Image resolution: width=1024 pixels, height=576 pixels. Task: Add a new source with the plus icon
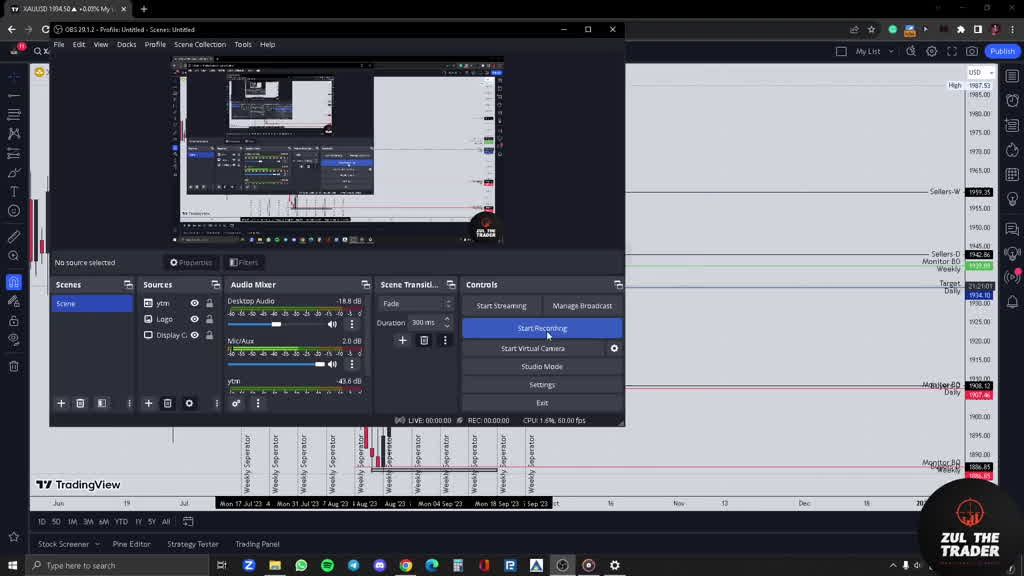tap(148, 403)
